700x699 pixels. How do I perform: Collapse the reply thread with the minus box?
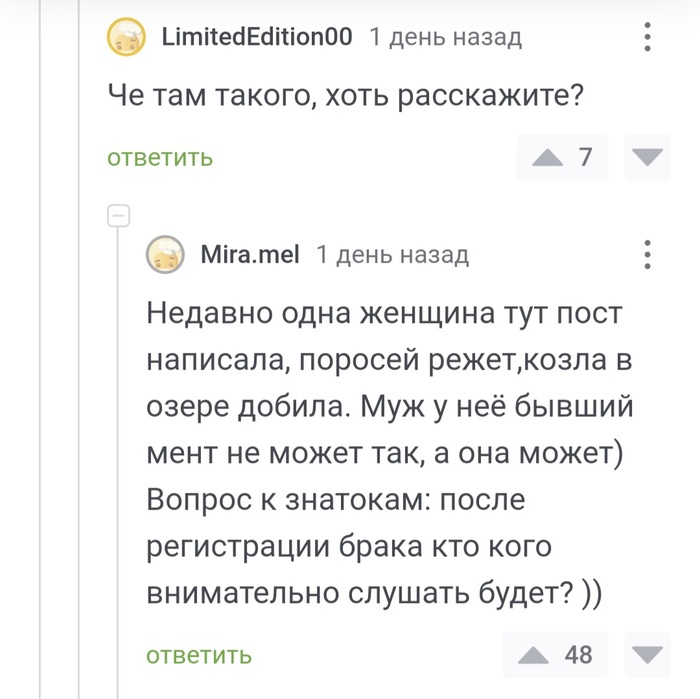point(118,215)
